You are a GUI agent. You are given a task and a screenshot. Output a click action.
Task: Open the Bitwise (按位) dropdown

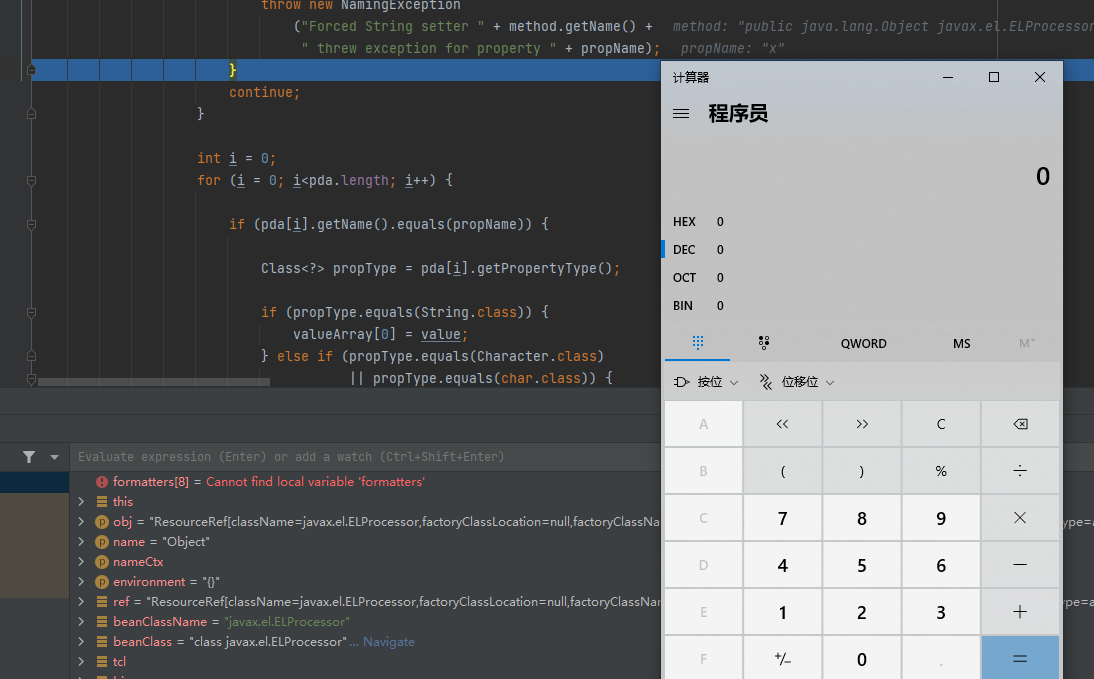point(705,382)
